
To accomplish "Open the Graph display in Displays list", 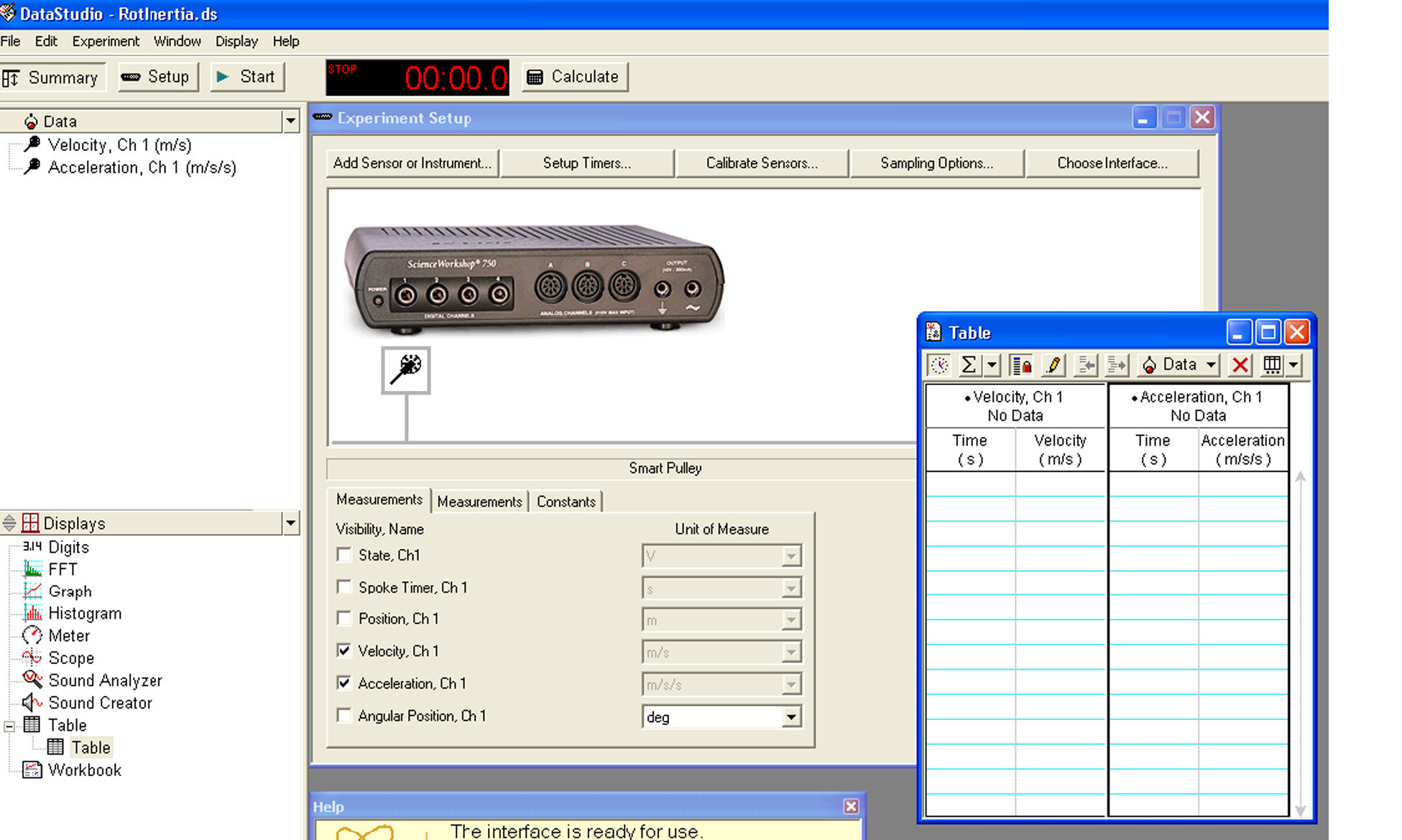I will (x=69, y=591).
